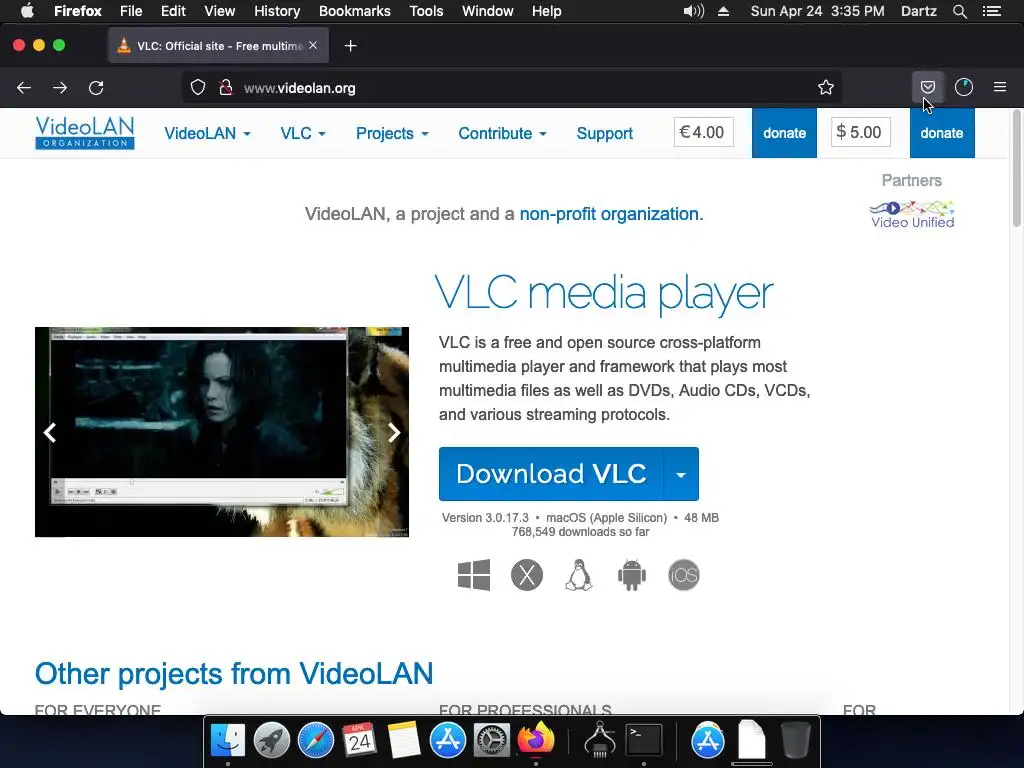Open tracking protection shield icon

[x=198, y=88]
